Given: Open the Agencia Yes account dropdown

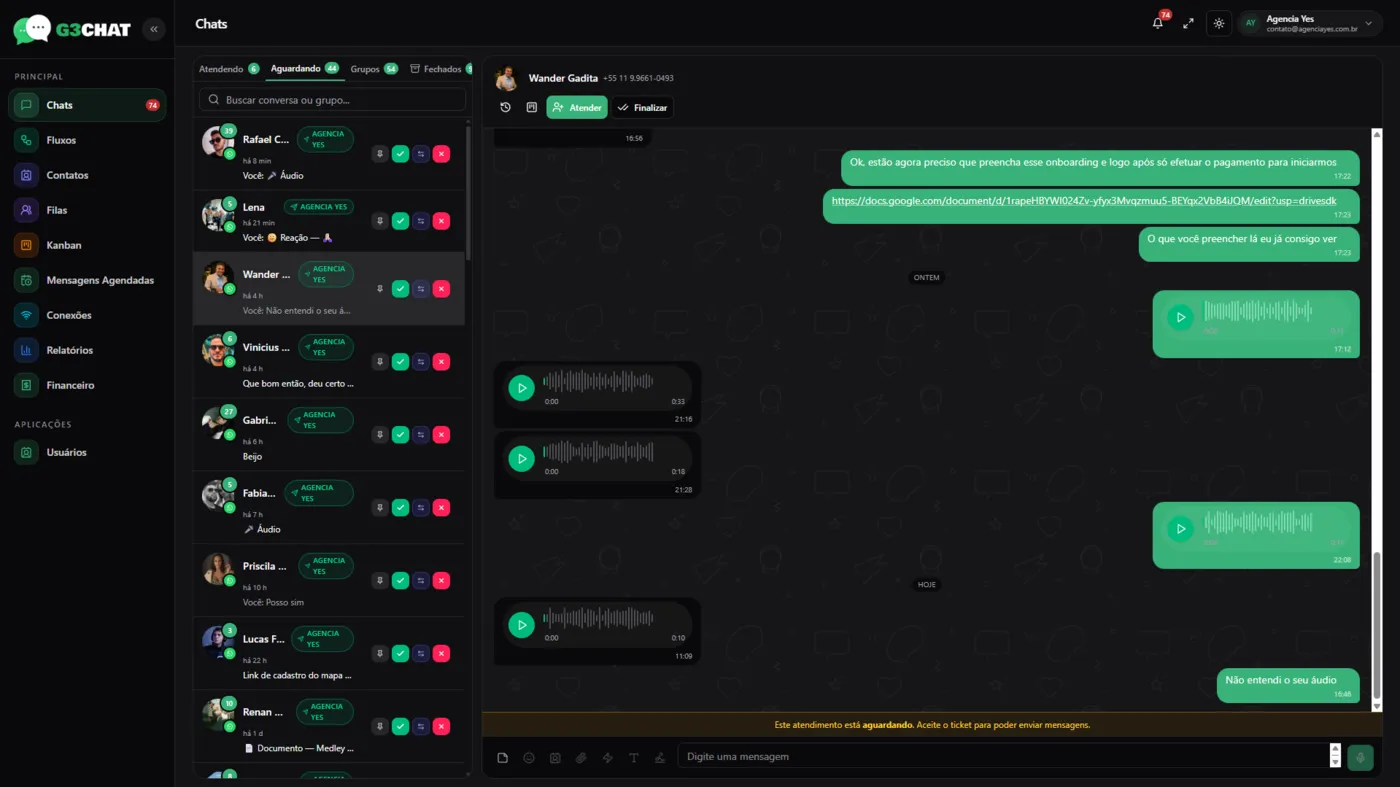Looking at the screenshot, I should [1310, 23].
